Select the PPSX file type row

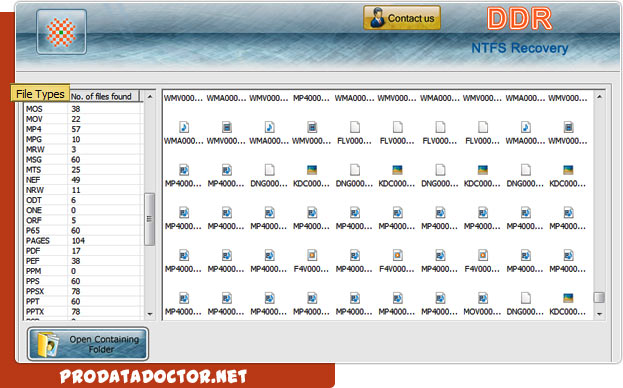(83, 291)
